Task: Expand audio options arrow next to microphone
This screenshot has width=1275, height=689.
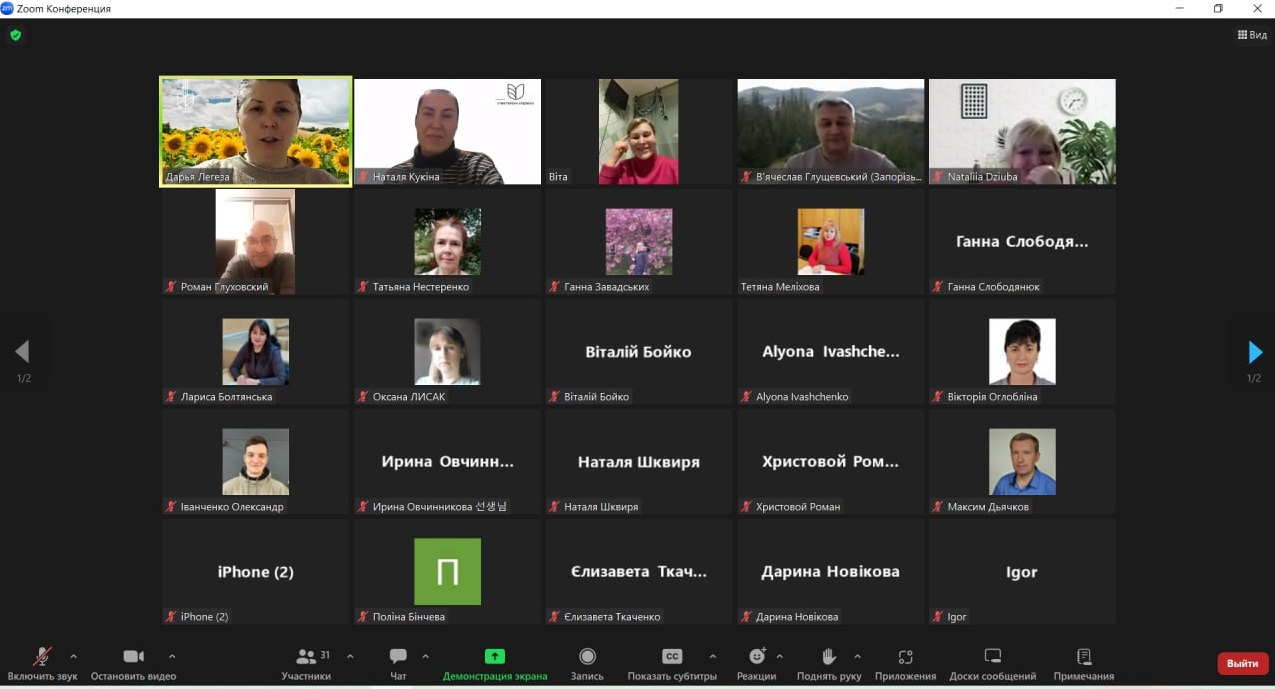Action: (73, 656)
